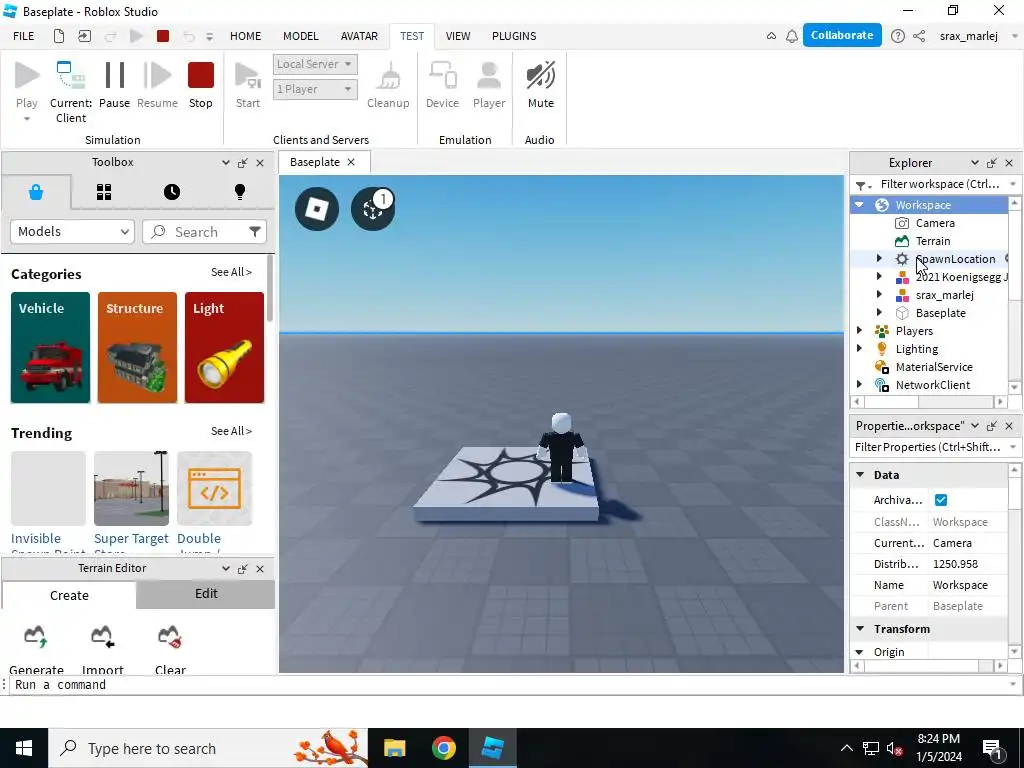Viewport: 1024px width, 768px height.
Task: Open the Vehicle category card
Action: [50, 347]
